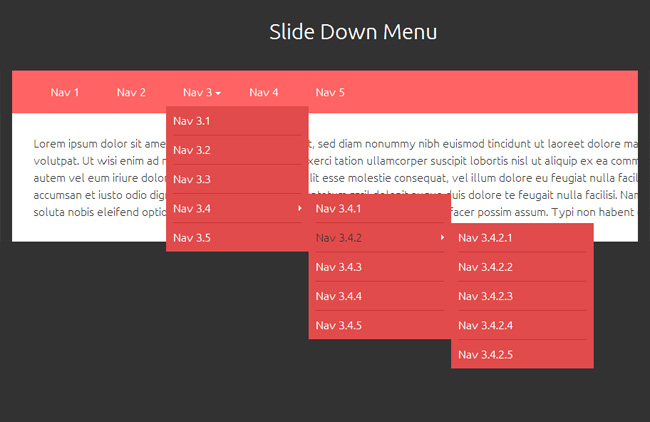The width and height of the screenshot is (650, 422).
Task: Open the Nav 1 menu item
Action: click(65, 93)
